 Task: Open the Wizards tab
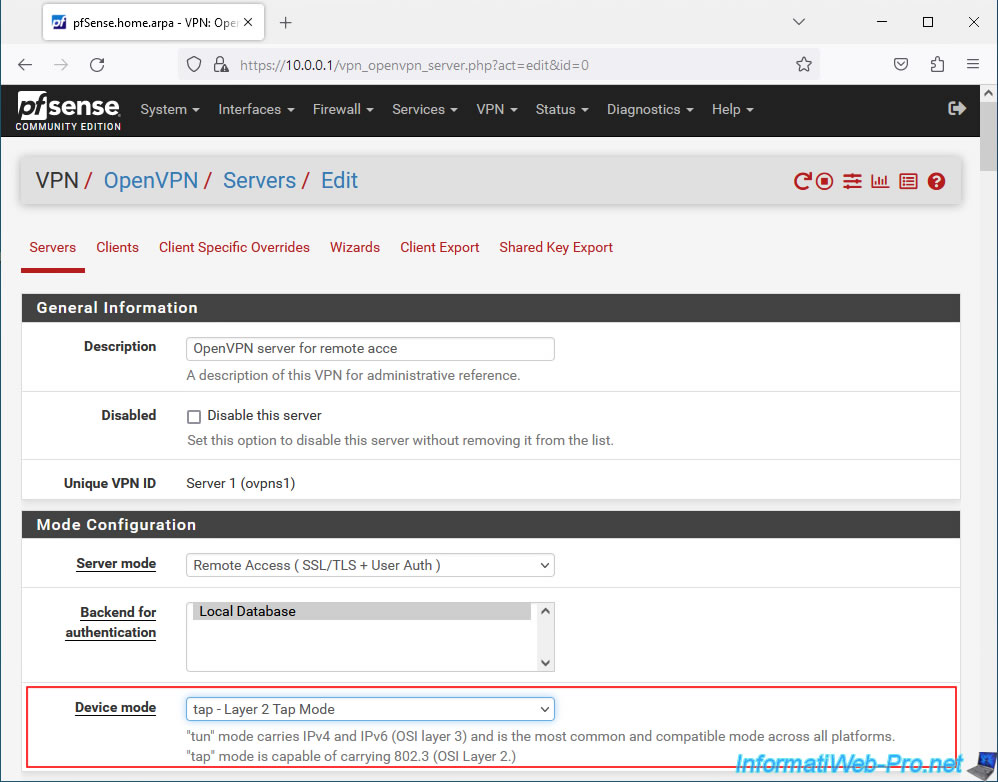click(355, 248)
